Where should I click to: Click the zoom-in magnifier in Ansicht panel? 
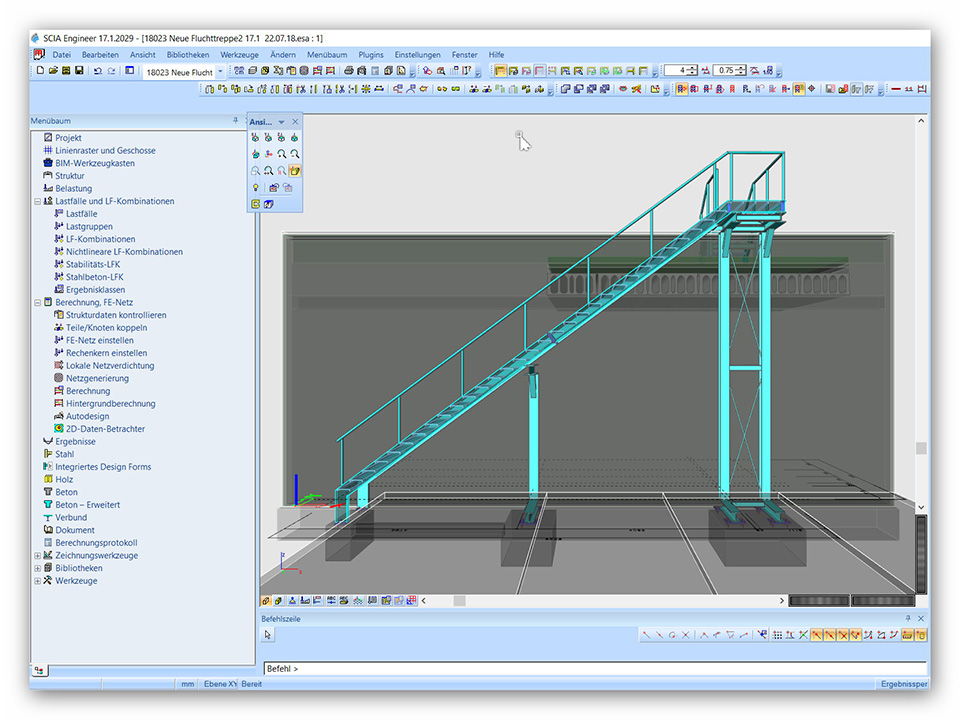[282, 154]
